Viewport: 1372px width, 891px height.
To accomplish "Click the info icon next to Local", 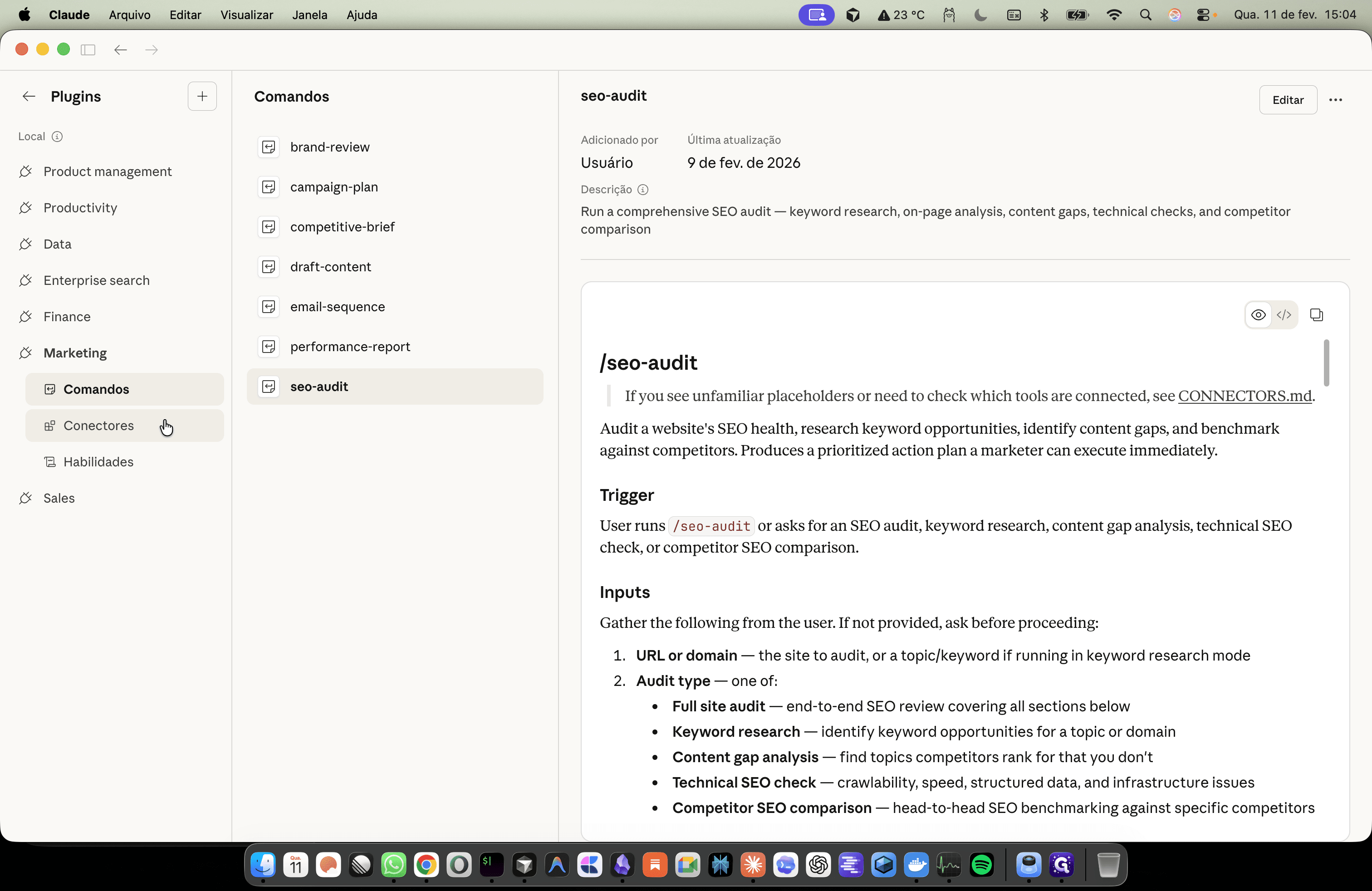I will [57, 137].
